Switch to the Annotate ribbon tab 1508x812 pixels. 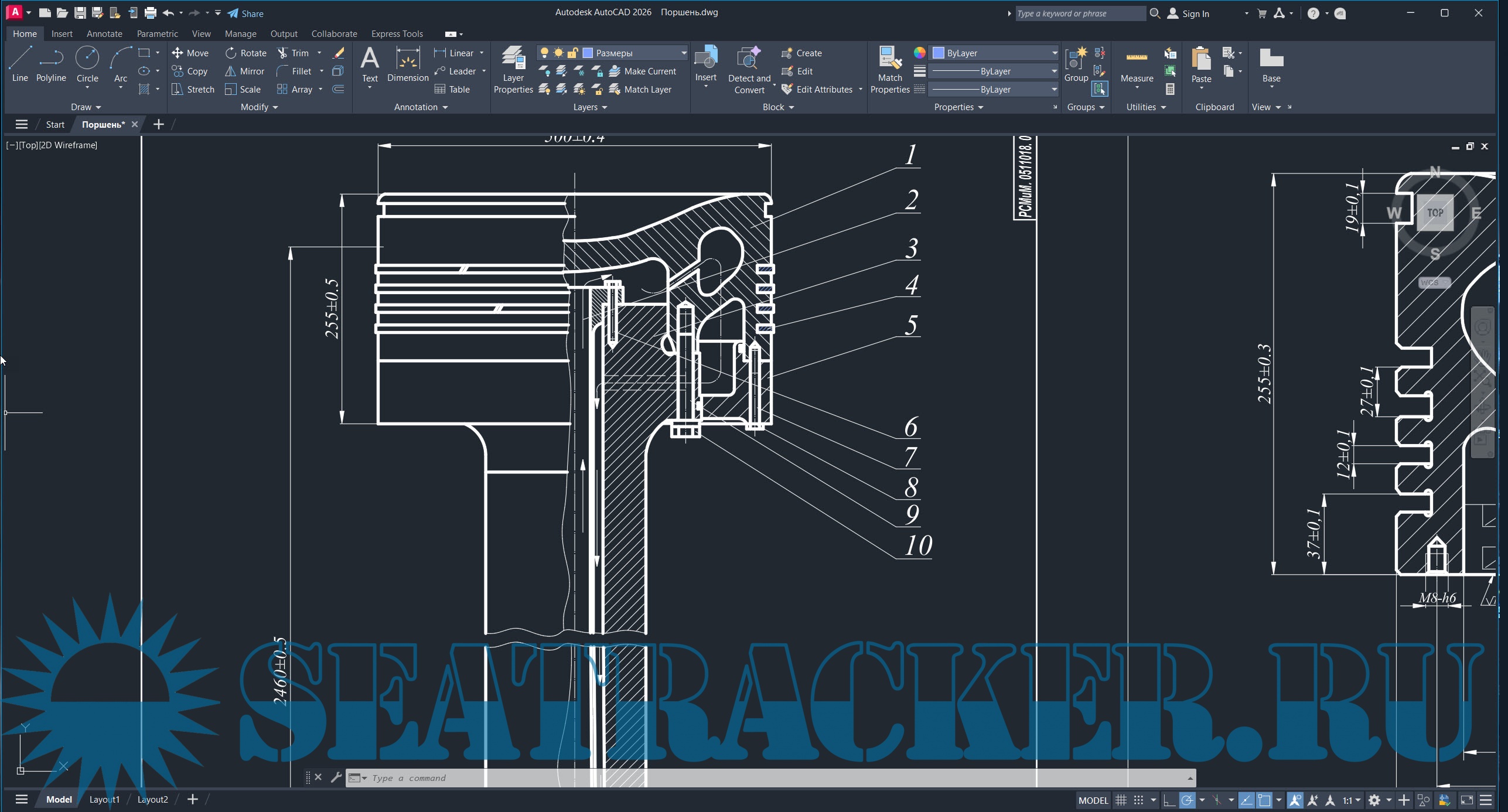[104, 33]
